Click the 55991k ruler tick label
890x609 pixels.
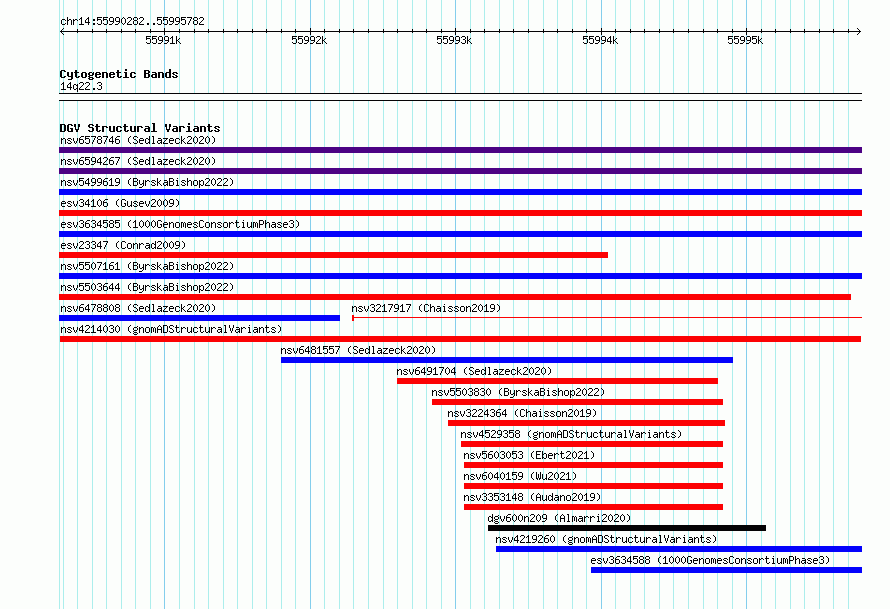[163, 41]
